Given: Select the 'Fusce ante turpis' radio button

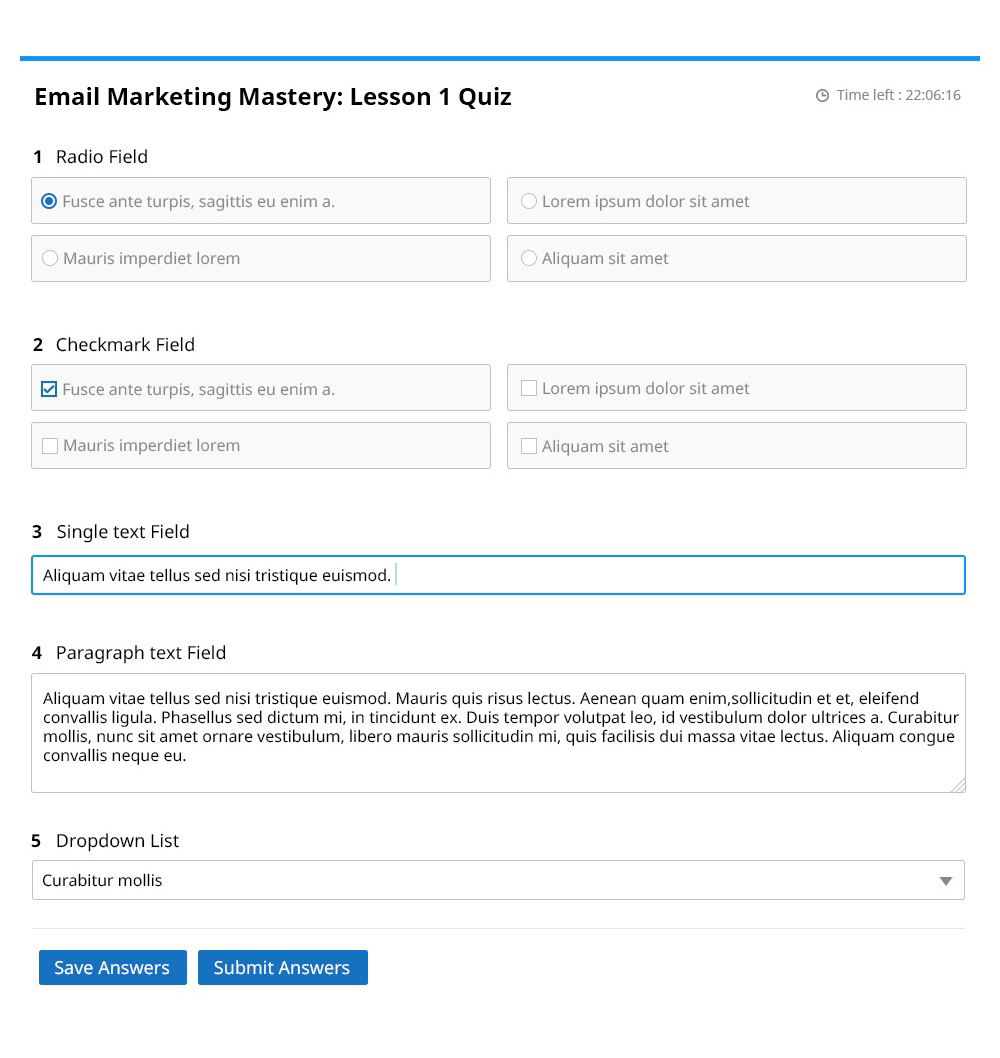Looking at the screenshot, I should pyautogui.click(x=49, y=201).
